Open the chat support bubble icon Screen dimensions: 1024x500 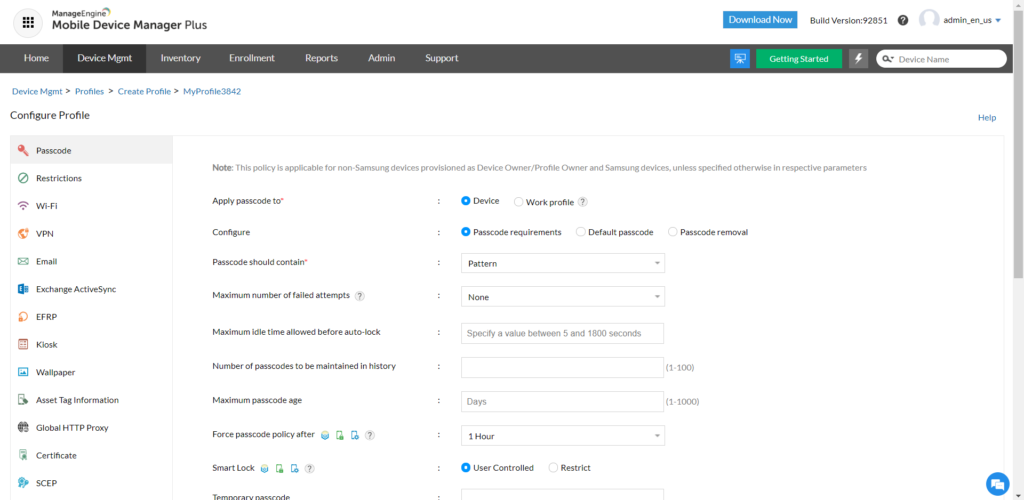coord(996,483)
